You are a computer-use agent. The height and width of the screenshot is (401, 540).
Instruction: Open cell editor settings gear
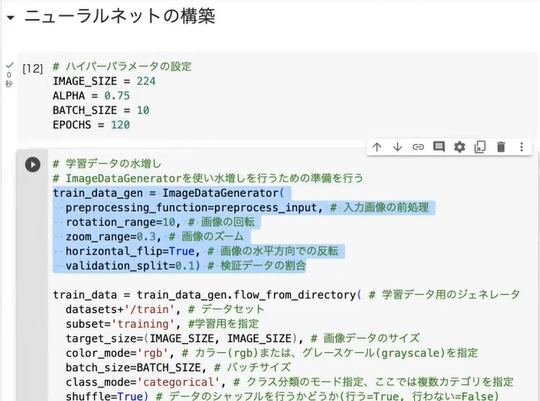click(x=459, y=147)
